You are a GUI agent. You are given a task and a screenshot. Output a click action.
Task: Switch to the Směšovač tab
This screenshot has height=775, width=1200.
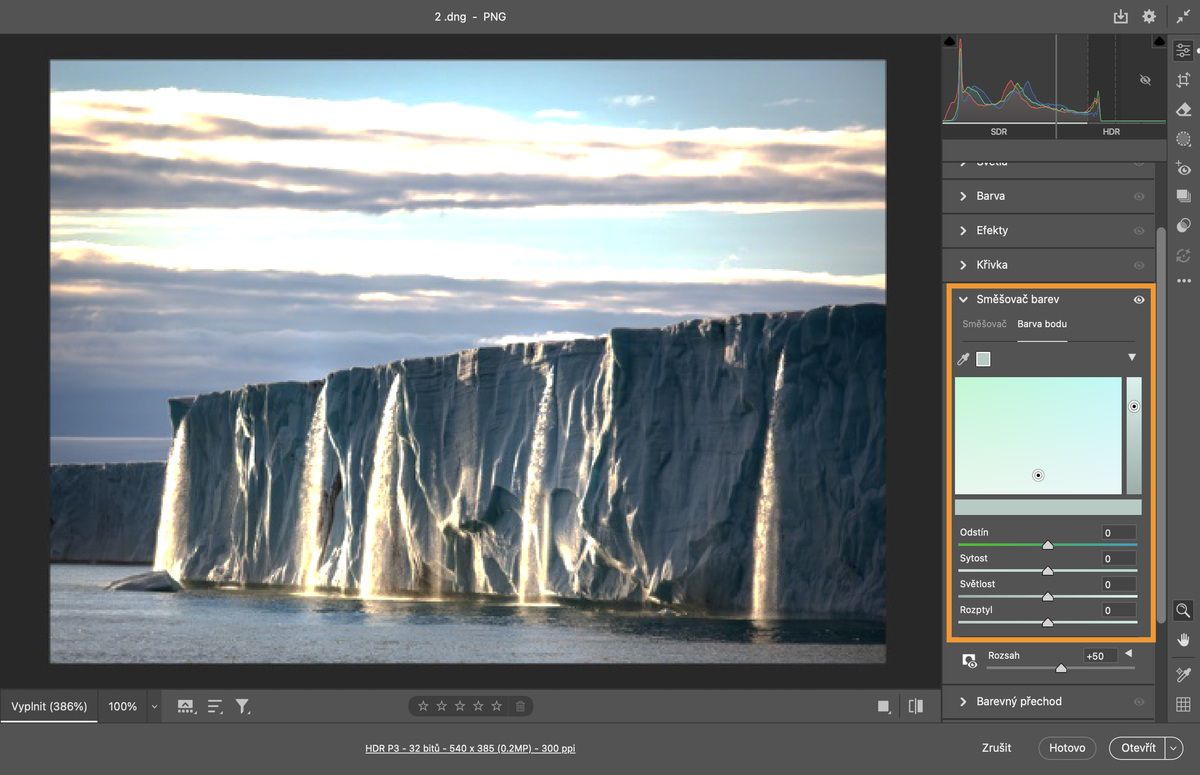[984, 324]
